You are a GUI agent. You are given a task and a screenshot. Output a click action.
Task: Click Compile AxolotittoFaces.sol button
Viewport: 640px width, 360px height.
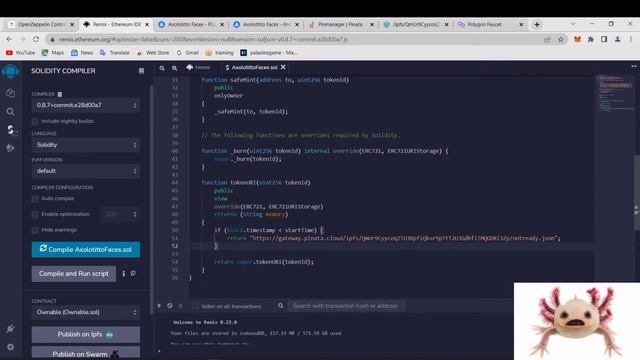[x=86, y=249]
